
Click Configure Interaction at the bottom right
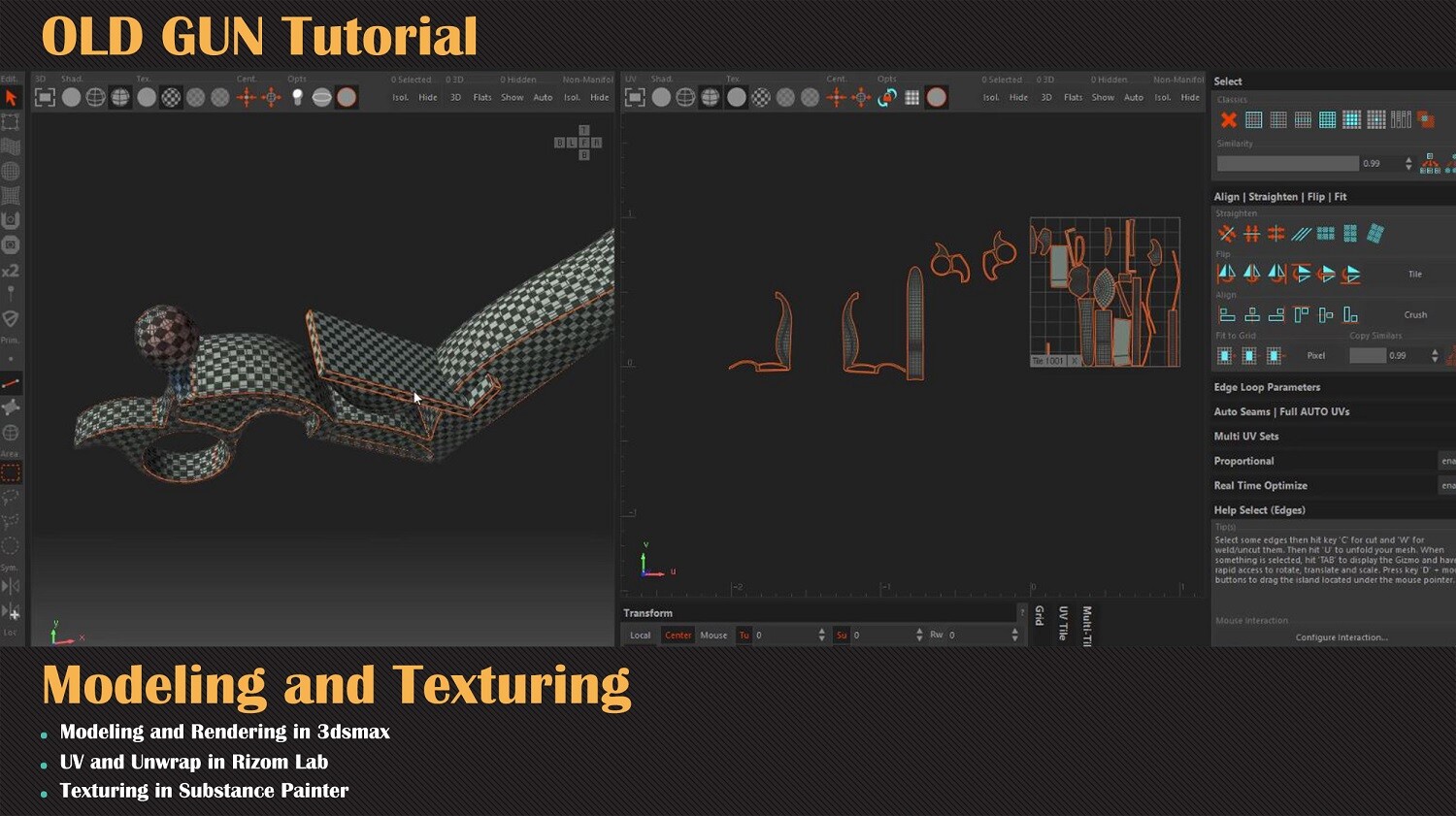1343,636
